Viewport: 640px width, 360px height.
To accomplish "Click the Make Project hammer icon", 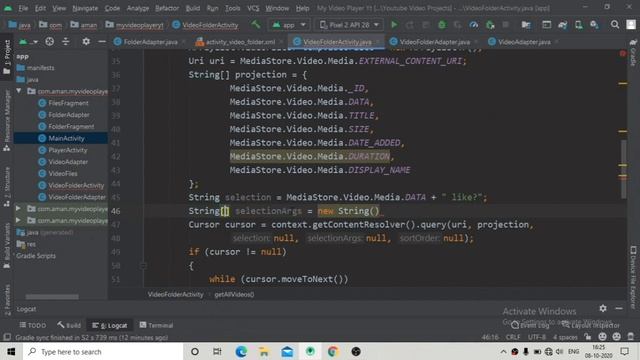I will [256, 25].
